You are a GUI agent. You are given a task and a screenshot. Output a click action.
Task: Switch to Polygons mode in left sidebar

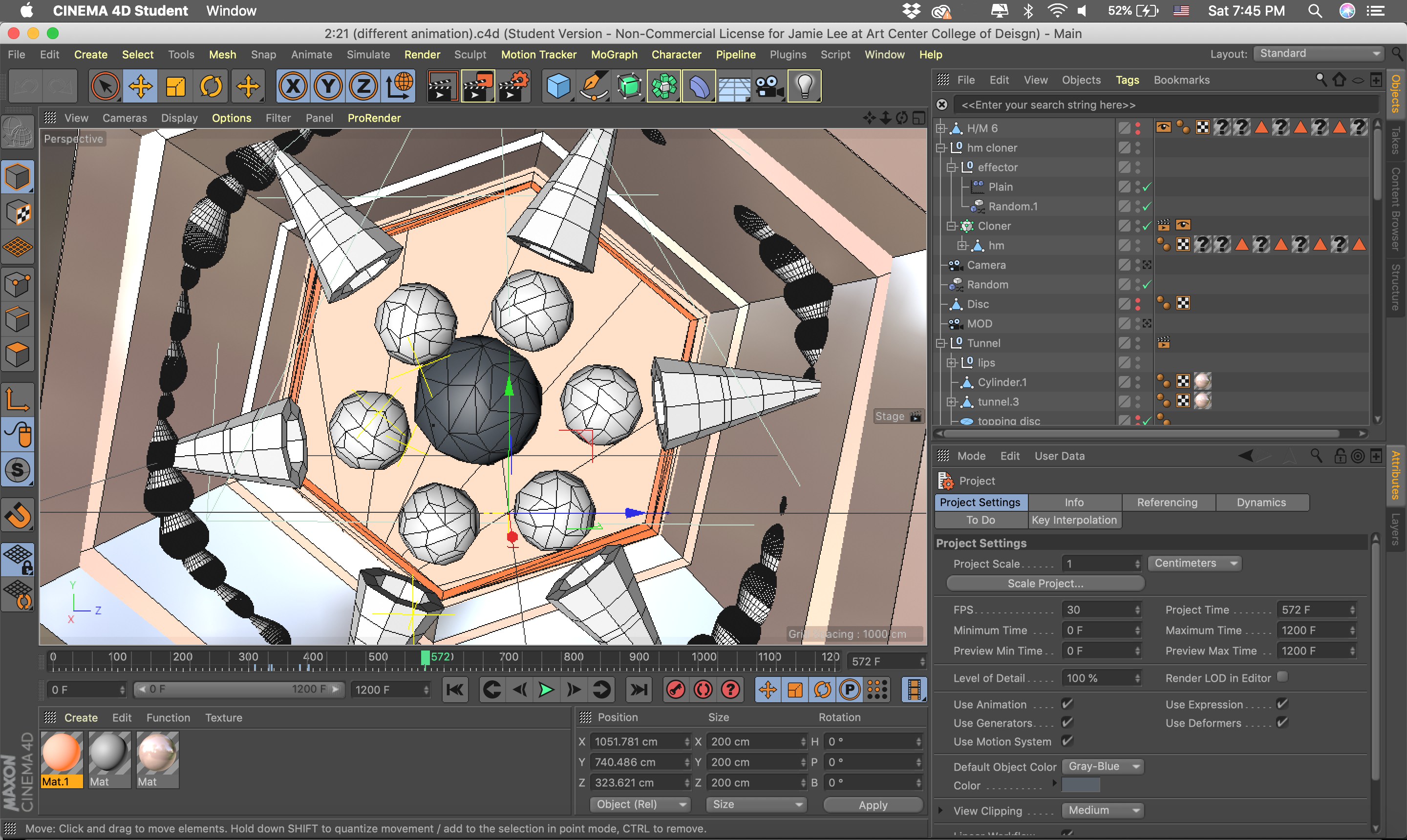tap(18, 355)
